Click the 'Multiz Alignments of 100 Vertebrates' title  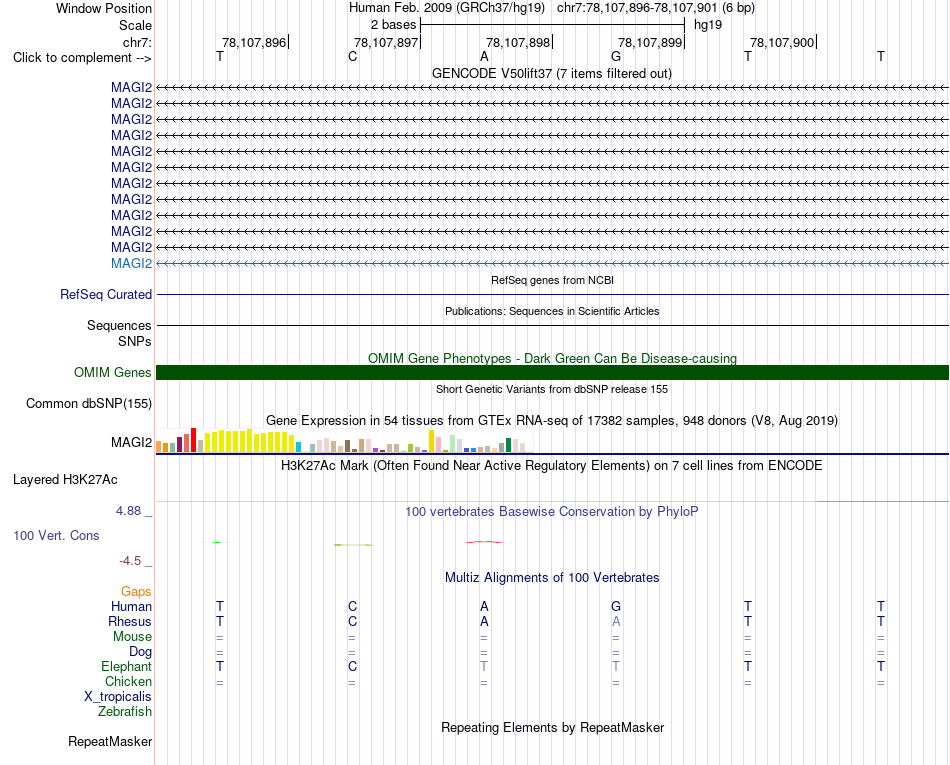click(552, 577)
